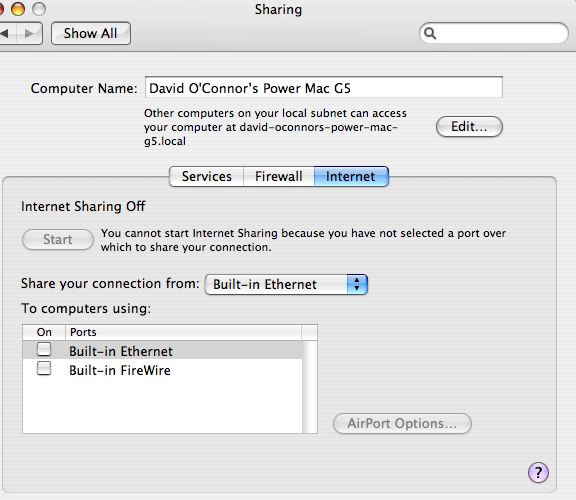Switch to the Firewall tab
Screen dimensions: 576x500
279,176
